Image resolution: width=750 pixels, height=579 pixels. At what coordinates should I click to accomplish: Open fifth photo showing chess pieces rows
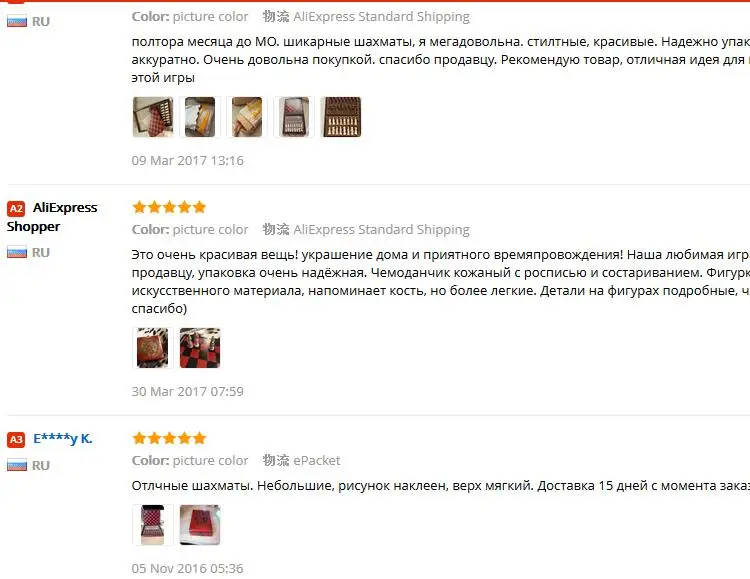[x=341, y=117]
